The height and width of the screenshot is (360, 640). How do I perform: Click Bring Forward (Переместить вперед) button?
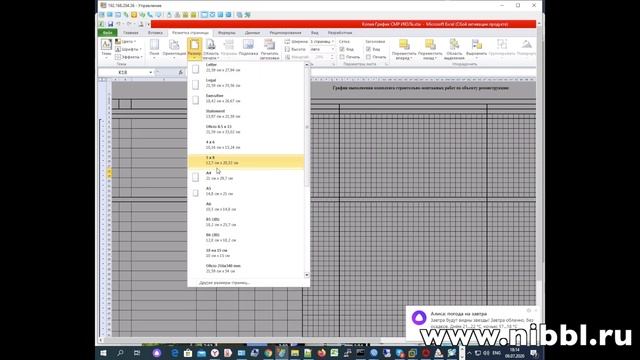(404, 49)
